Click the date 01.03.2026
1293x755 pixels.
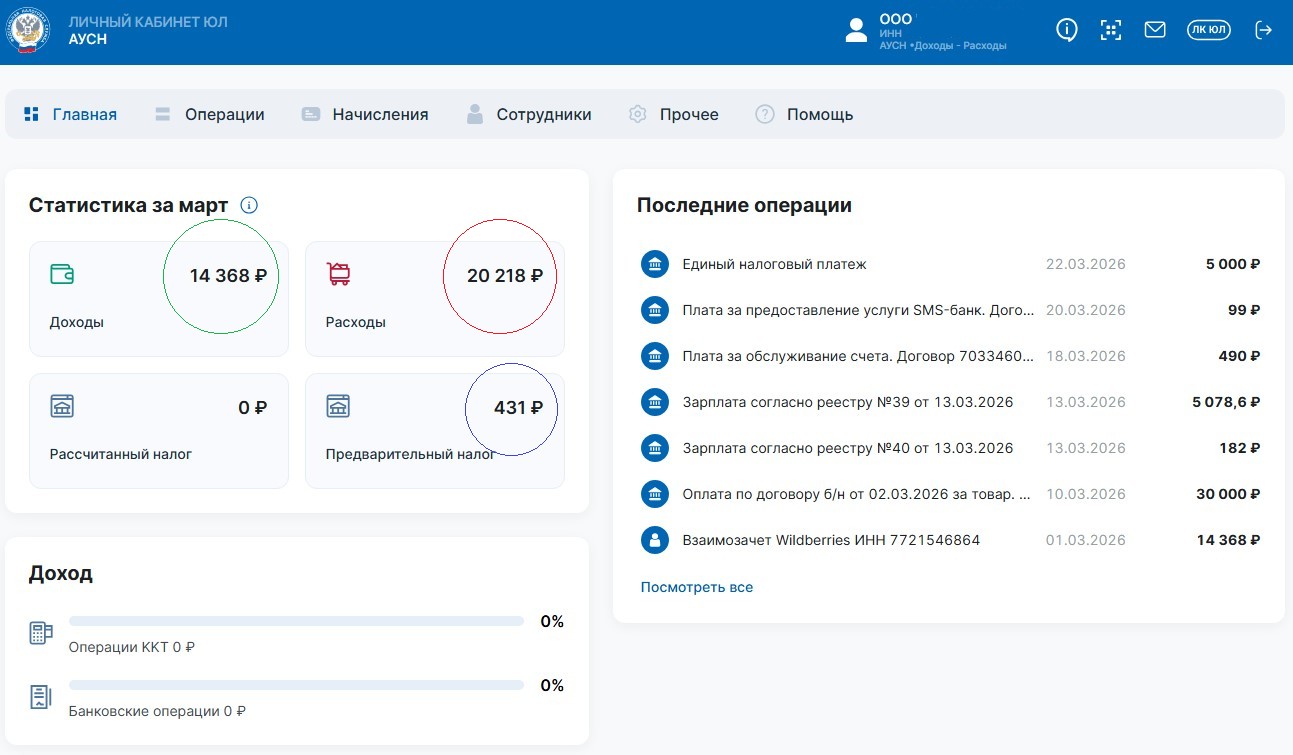1085,540
